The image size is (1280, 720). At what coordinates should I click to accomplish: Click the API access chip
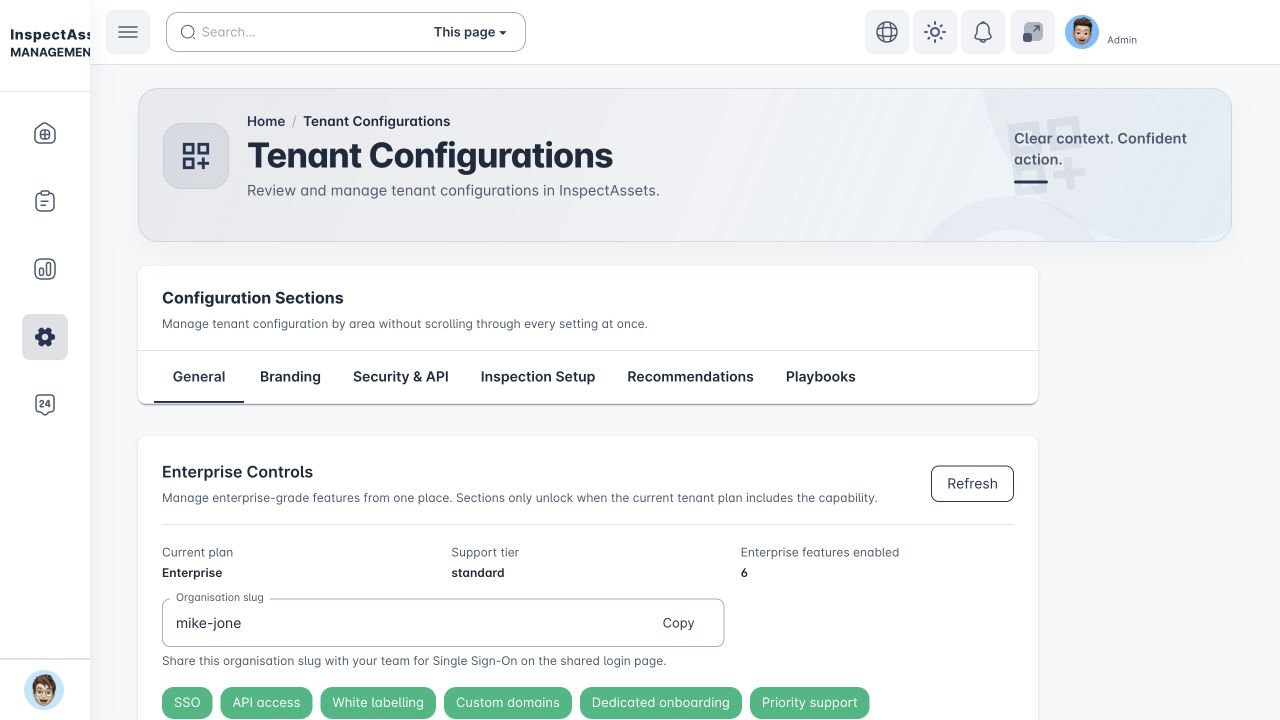click(266, 703)
